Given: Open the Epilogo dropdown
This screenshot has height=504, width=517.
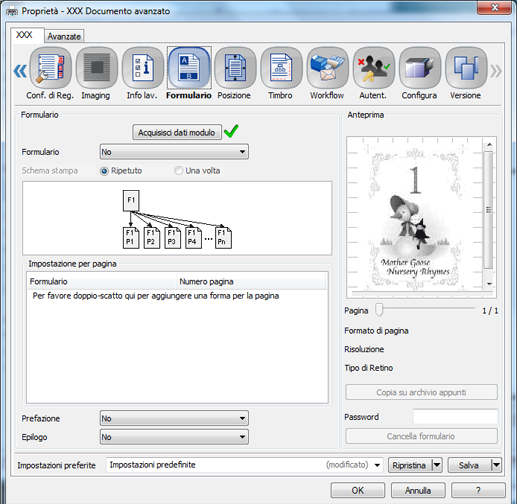Looking at the screenshot, I should click(x=174, y=437).
